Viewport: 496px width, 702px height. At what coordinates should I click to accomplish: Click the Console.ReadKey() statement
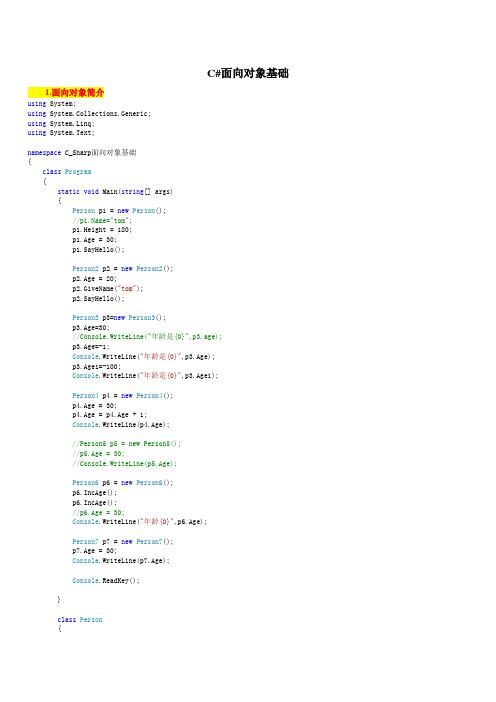click(x=106, y=581)
